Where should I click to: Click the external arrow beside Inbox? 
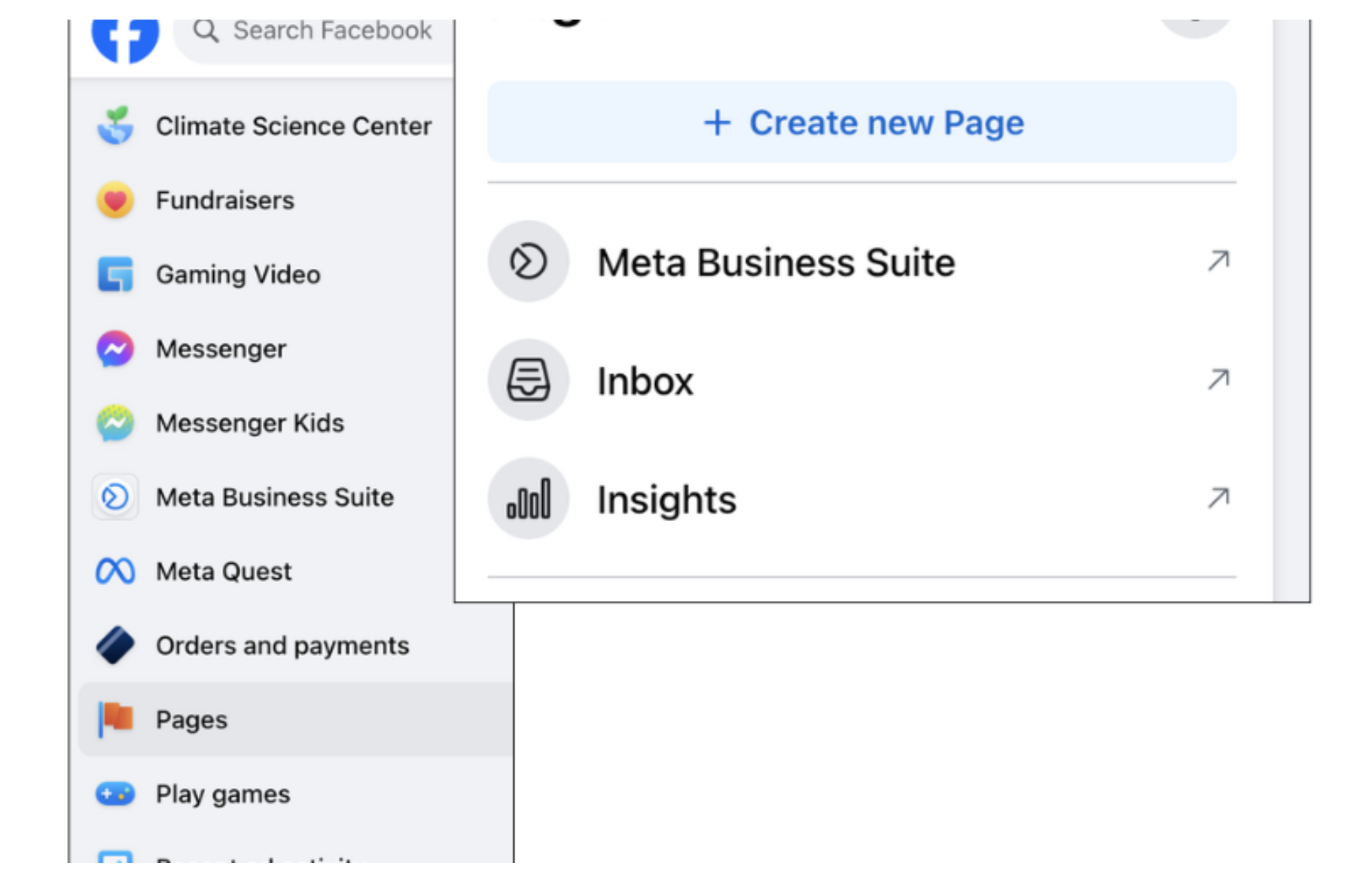(1218, 379)
